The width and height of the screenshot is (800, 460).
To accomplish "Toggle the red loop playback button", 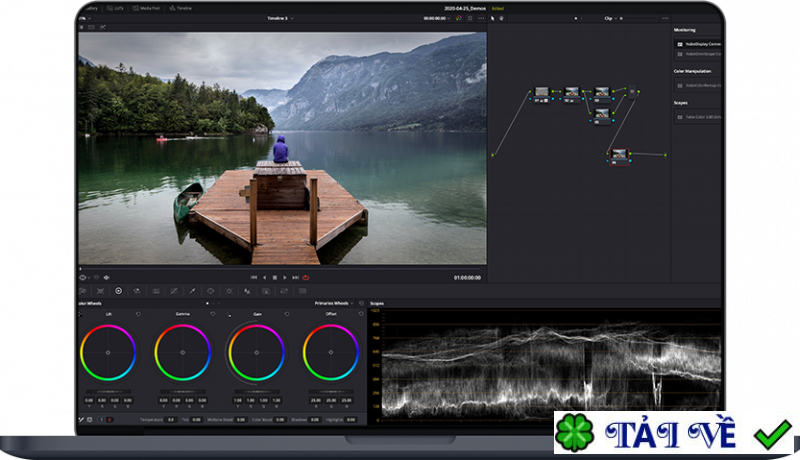I will coord(306,277).
